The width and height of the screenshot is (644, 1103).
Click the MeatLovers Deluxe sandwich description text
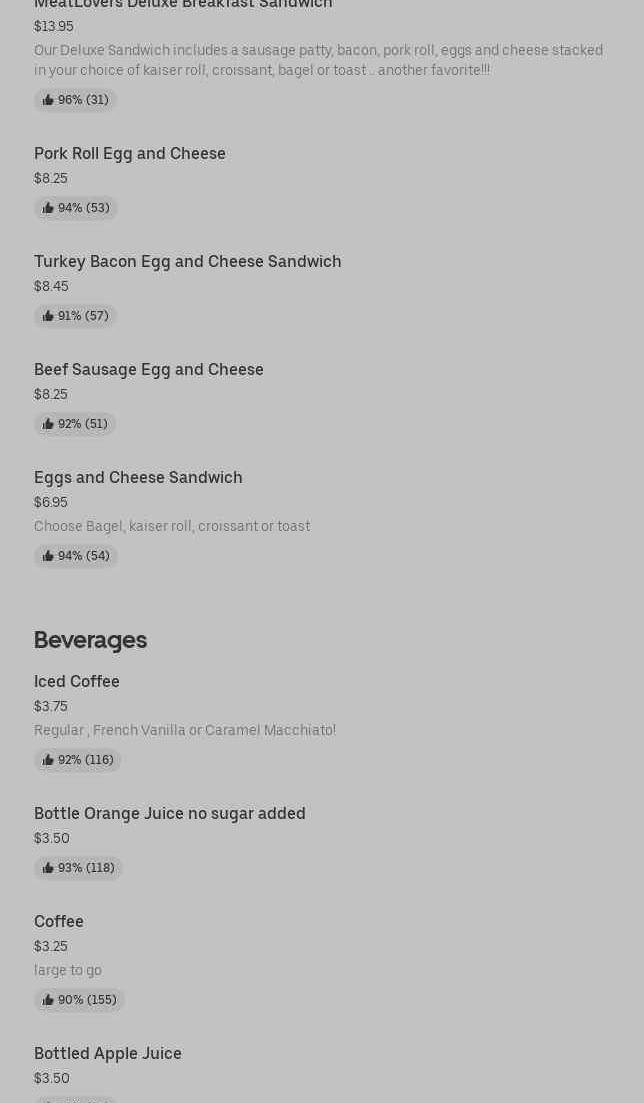pyautogui.click(x=318, y=60)
